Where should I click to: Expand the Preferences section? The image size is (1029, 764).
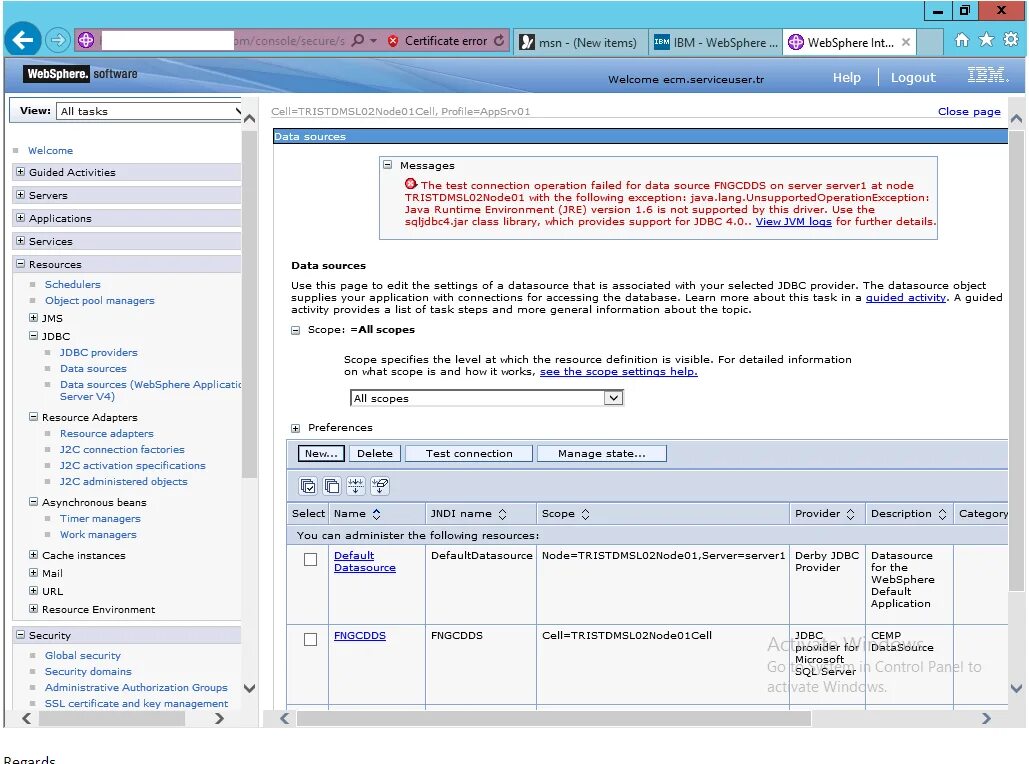[x=295, y=429]
